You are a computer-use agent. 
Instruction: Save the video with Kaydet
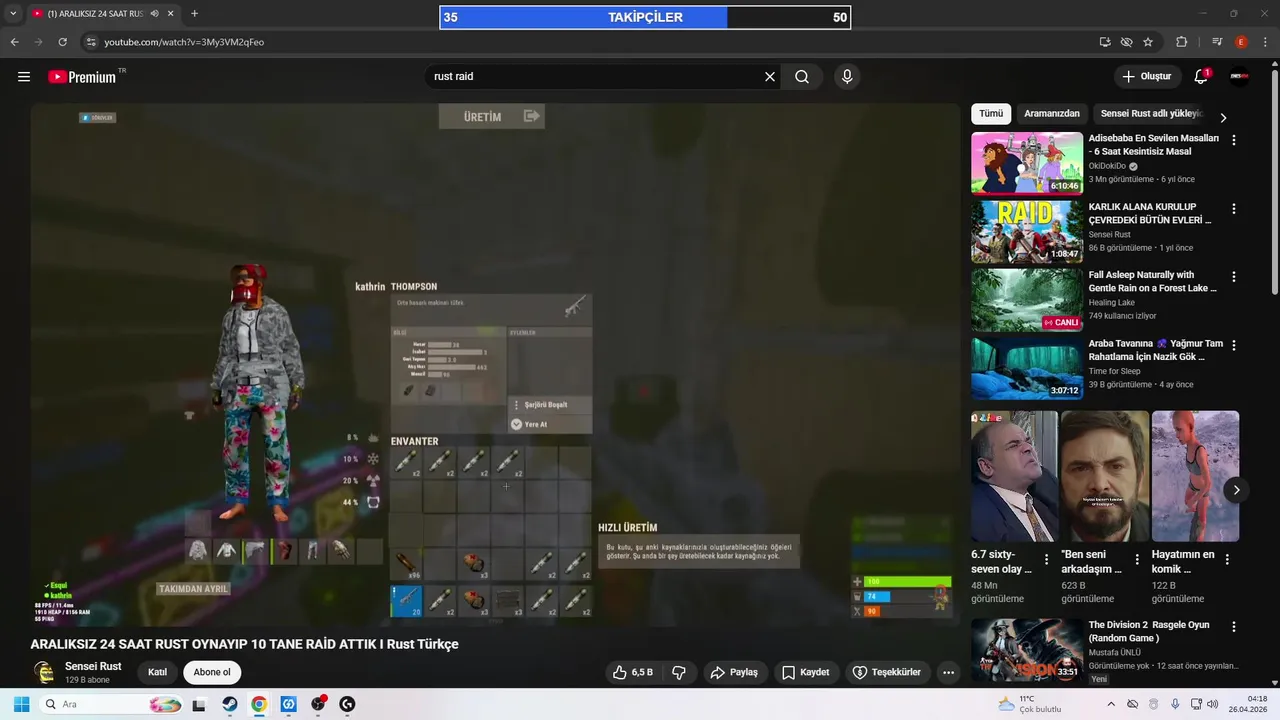pos(805,672)
